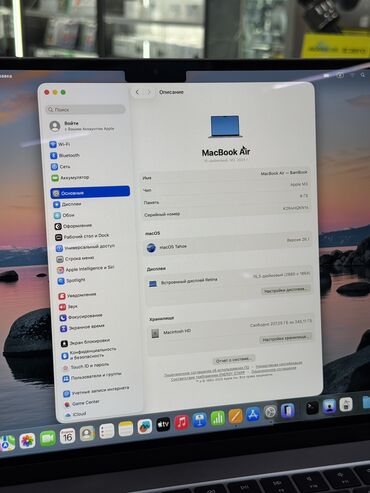Viewport: 370px width, 493px height.
Task: Select Сеть (Network) in the sidebar
Action: click(x=61, y=166)
